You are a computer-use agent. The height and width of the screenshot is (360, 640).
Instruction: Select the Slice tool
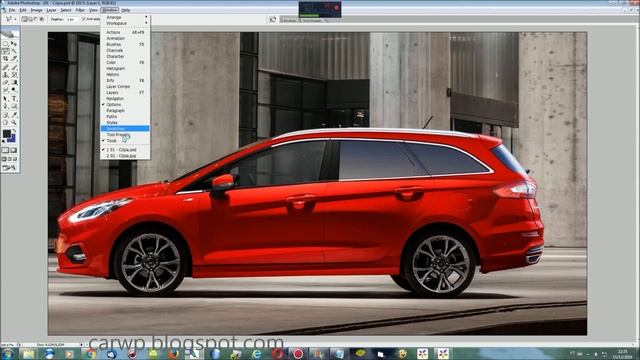click(x=14, y=59)
